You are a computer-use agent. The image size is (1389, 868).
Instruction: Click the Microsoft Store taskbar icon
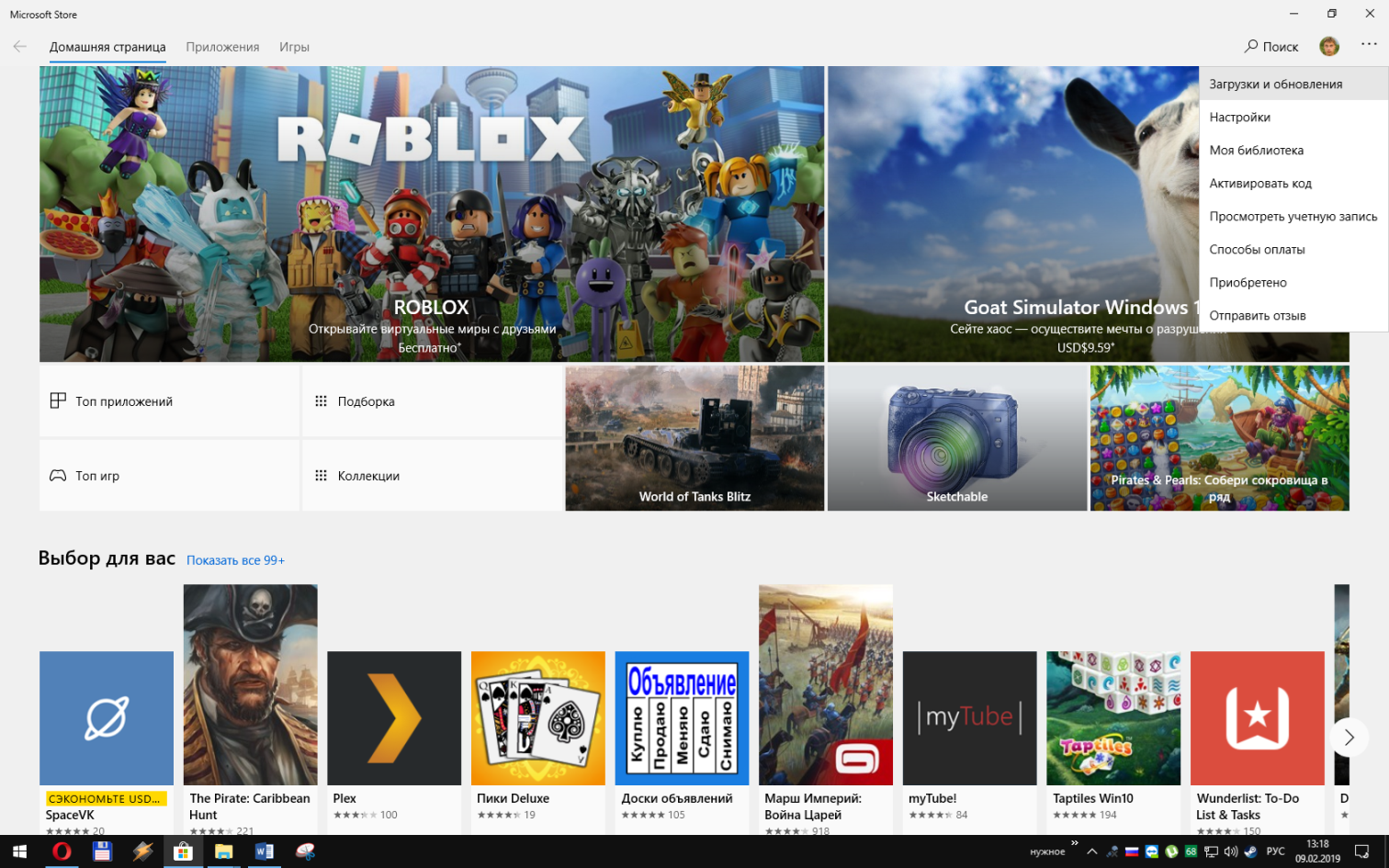tap(183, 851)
